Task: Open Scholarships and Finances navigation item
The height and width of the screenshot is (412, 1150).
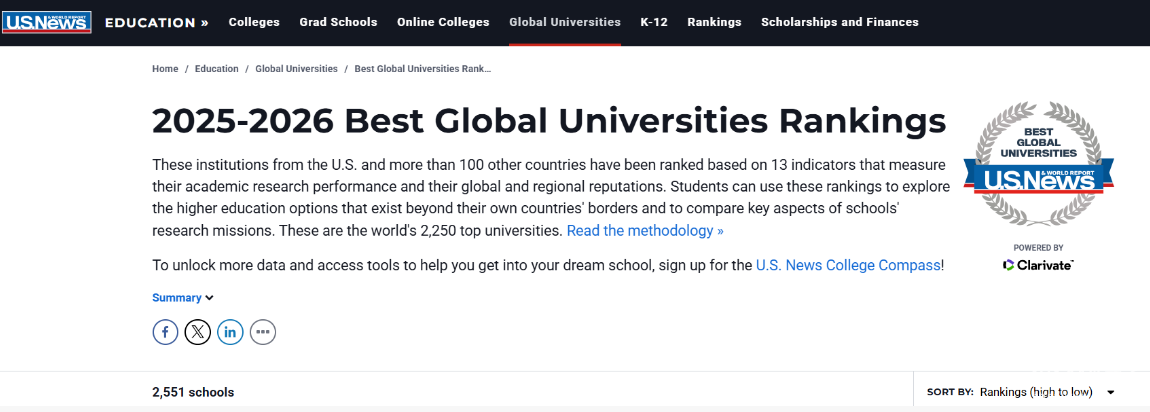Action: [840, 22]
